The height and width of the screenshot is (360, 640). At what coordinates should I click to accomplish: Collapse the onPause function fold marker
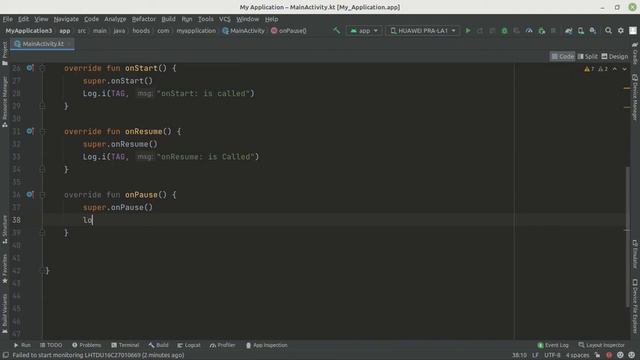click(42, 194)
